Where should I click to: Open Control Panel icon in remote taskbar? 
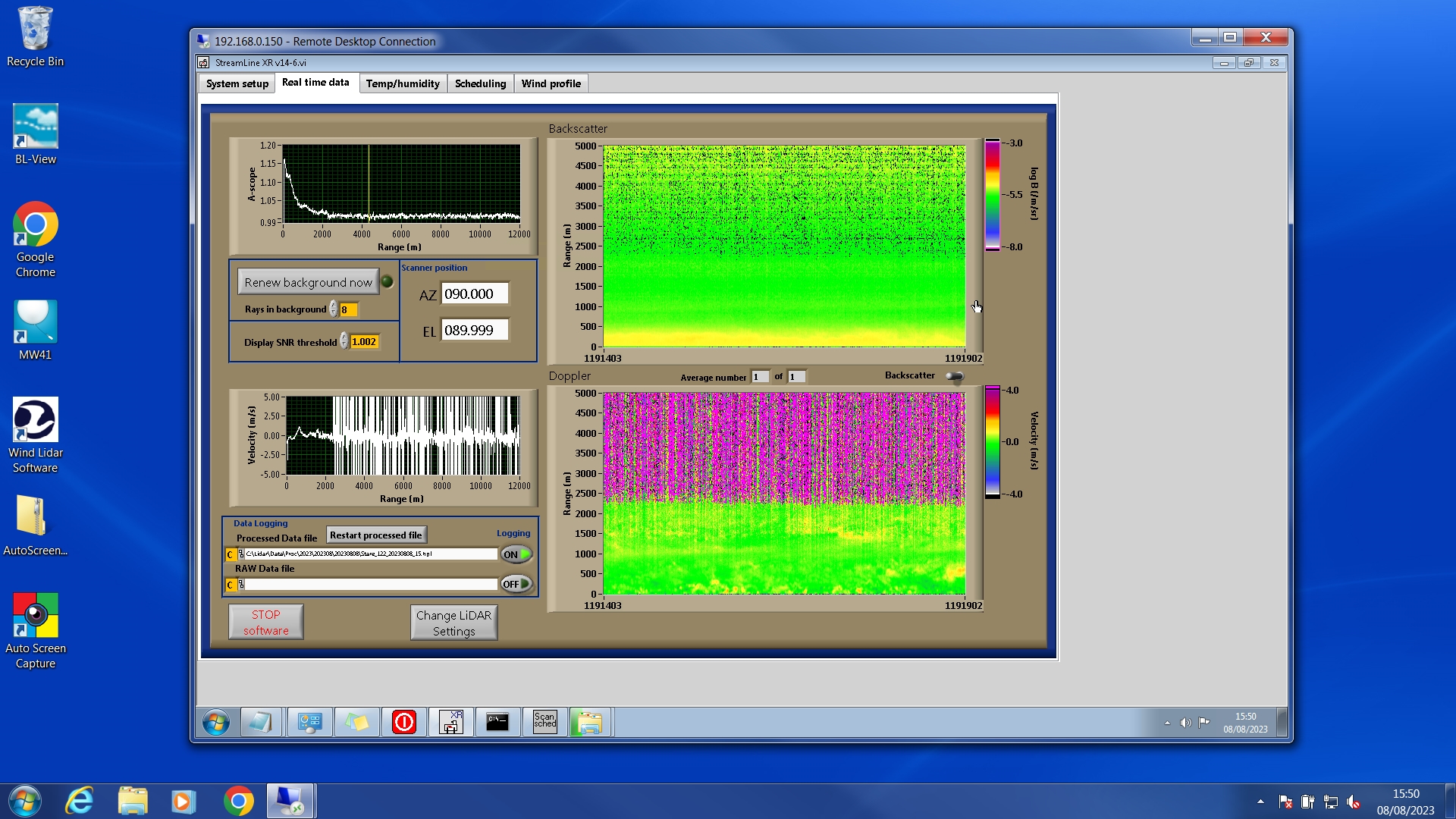[309, 722]
